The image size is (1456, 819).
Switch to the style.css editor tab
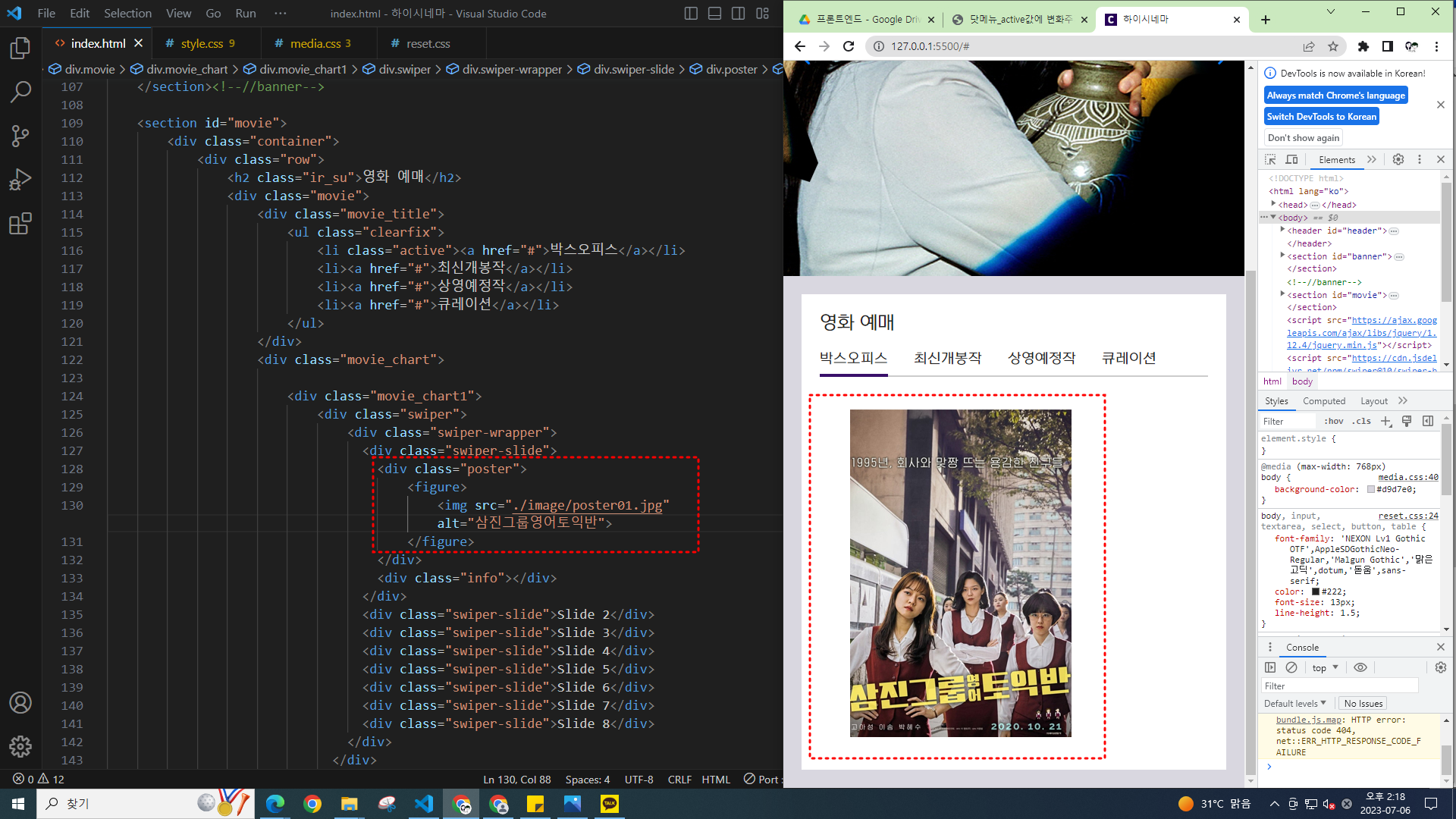pos(202,44)
